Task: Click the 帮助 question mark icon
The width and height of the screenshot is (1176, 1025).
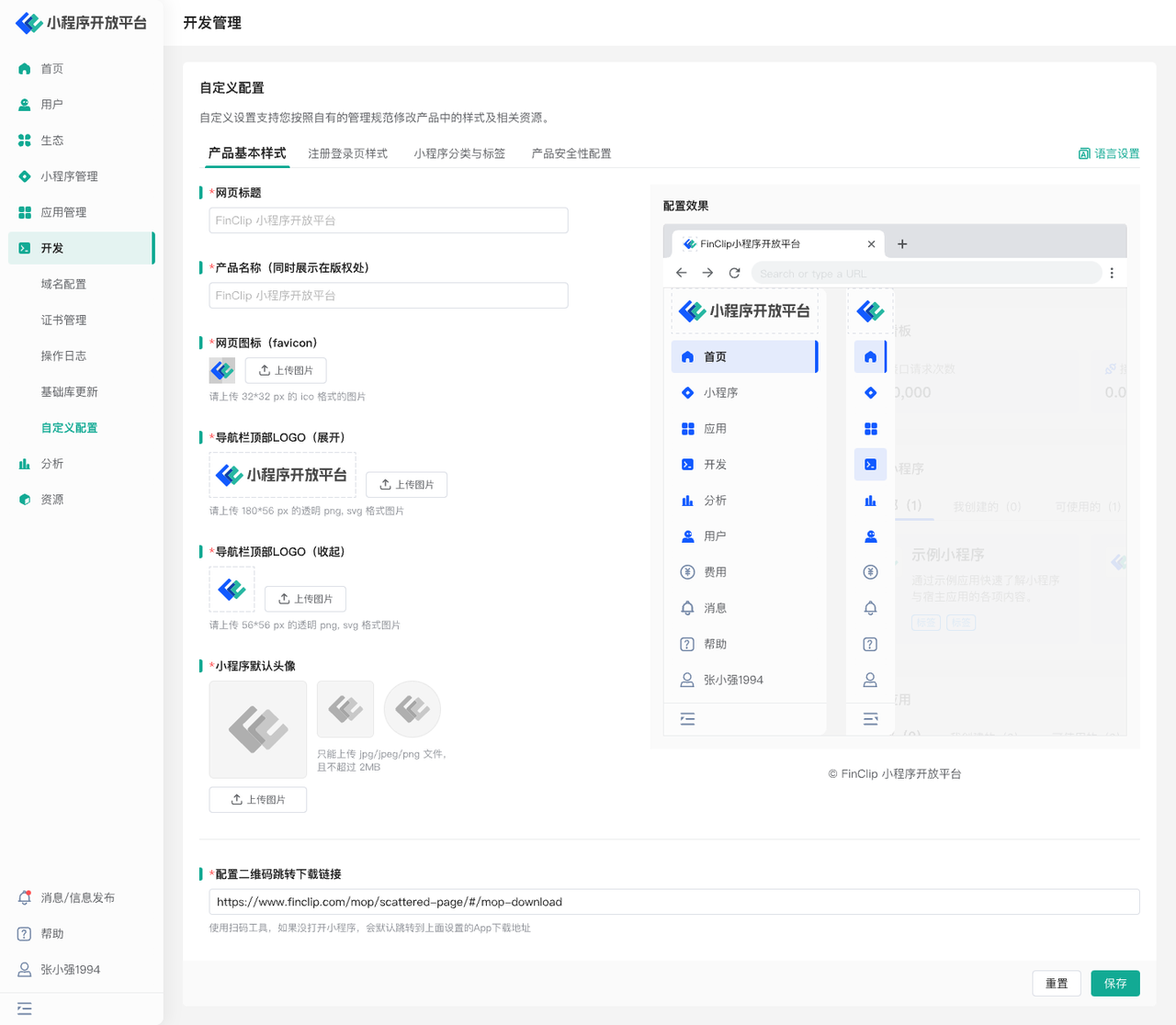Action: pyautogui.click(x=25, y=934)
